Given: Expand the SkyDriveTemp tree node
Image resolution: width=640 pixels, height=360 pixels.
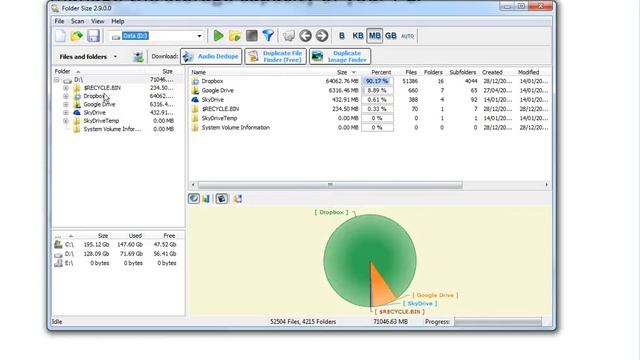Looking at the screenshot, I should click(x=66, y=121).
